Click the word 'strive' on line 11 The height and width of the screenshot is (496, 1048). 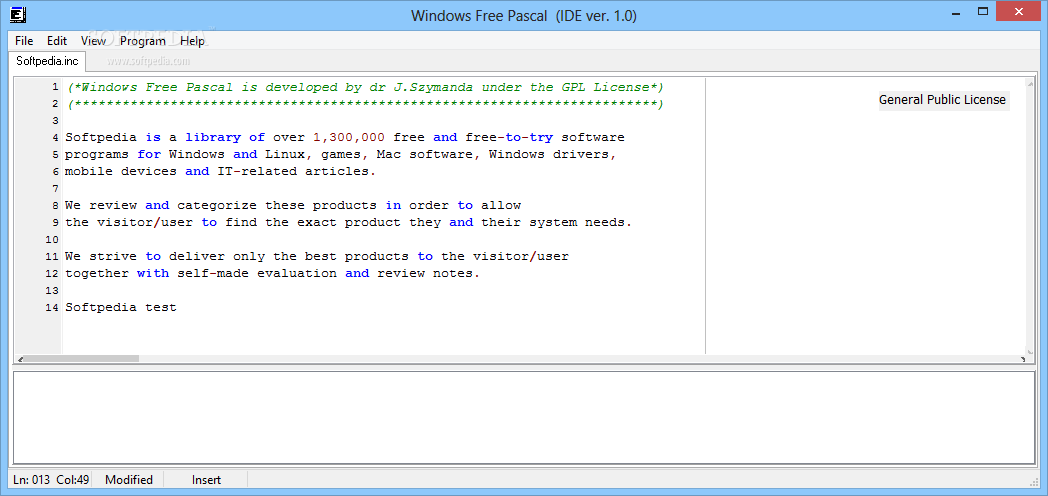[x=113, y=257]
